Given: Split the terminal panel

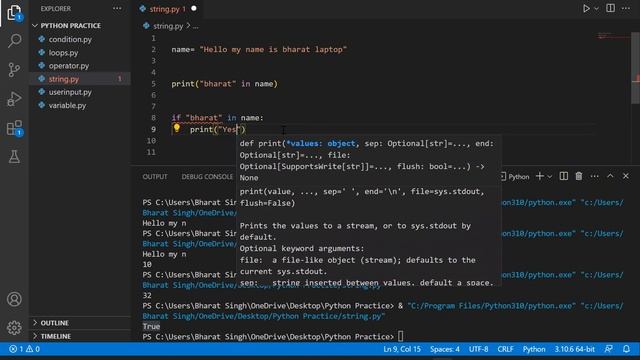Looking at the screenshot, I should [x=564, y=176].
